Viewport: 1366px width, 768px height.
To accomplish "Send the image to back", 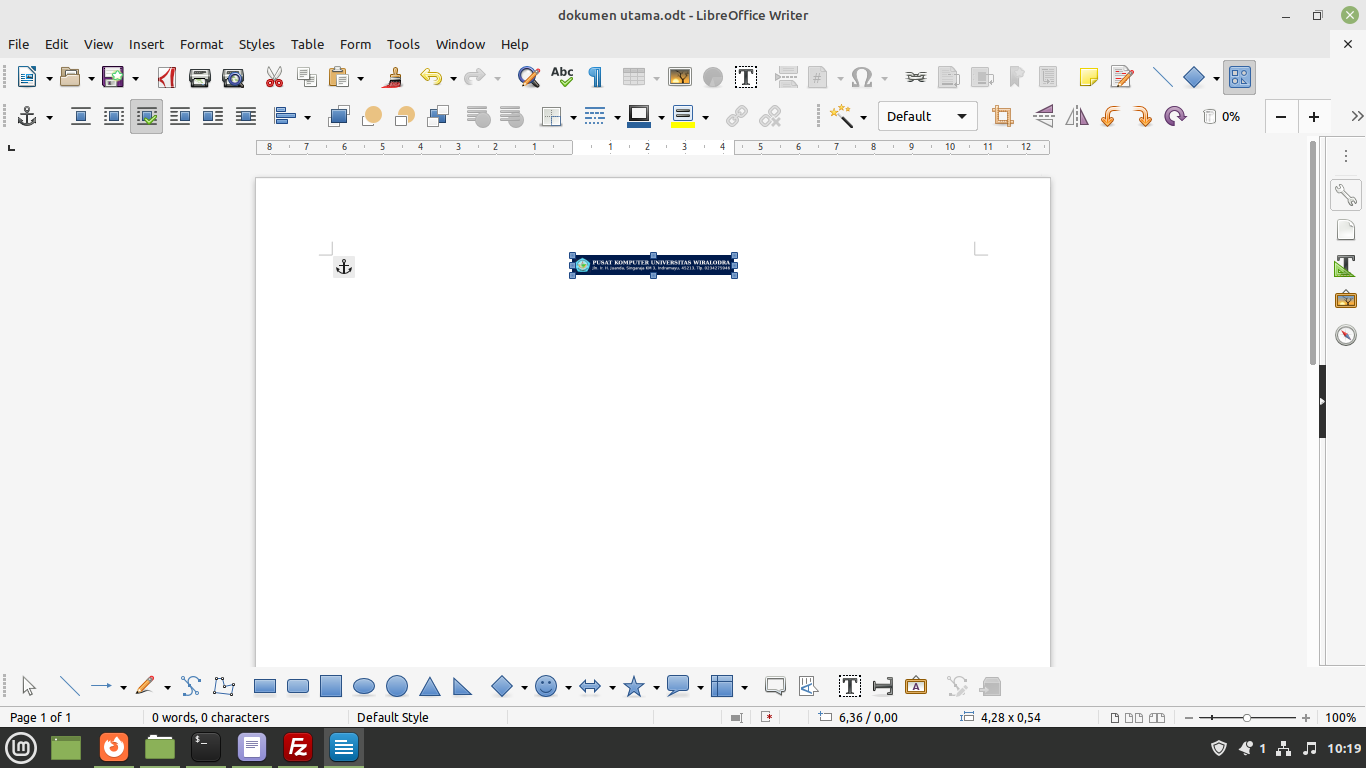I will tap(438, 117).
